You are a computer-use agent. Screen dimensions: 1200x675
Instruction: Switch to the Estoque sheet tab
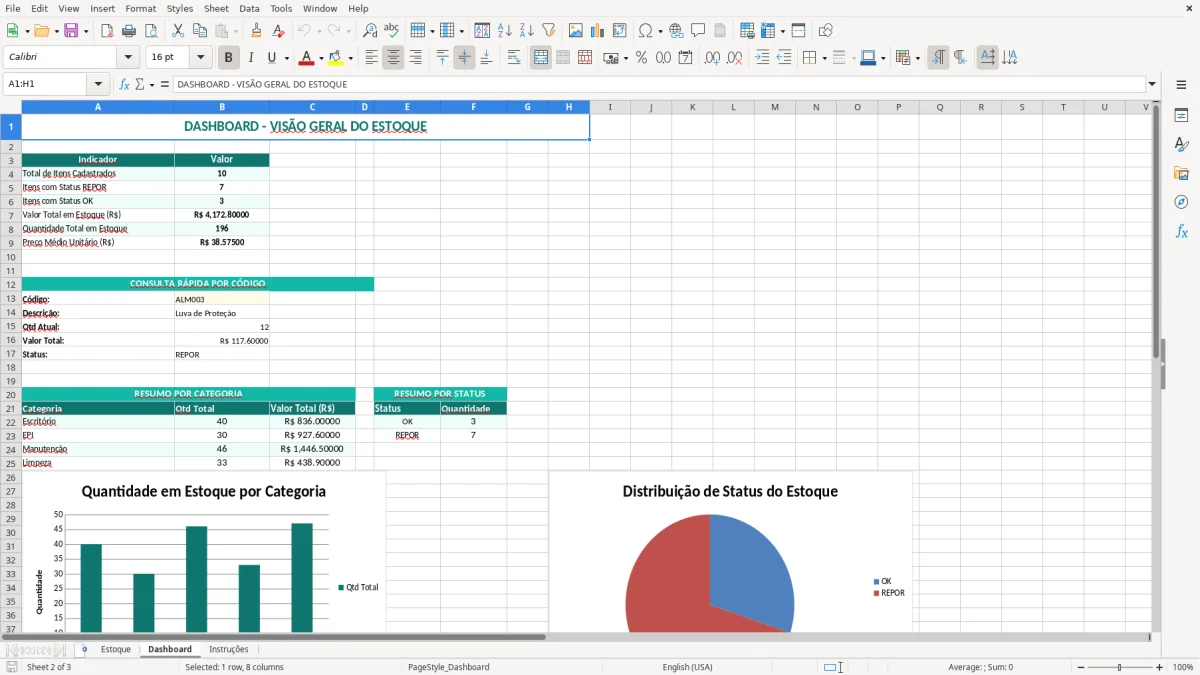pyautogui.click(x=116, y=649)
